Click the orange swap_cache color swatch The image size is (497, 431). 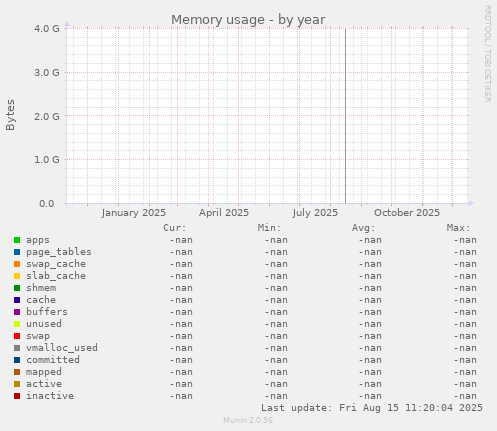click(x=17, y=264)
